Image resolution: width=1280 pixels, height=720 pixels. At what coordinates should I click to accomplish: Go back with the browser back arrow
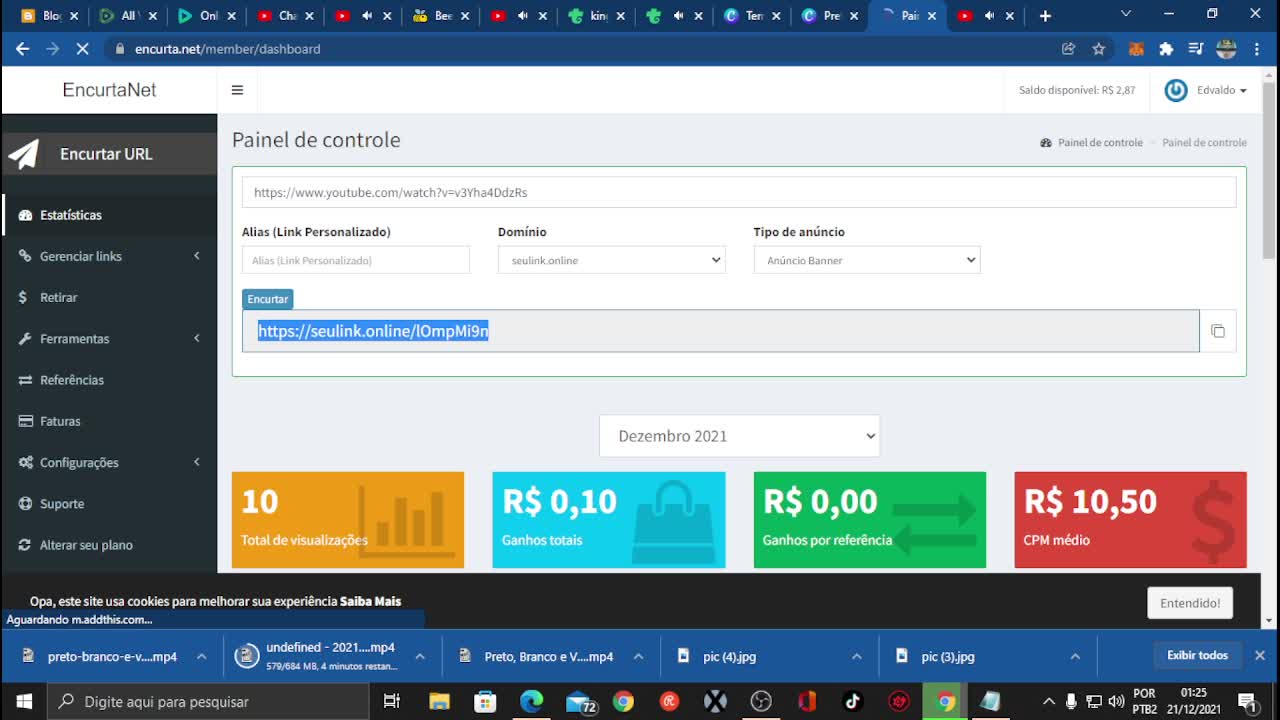point(22,48)
